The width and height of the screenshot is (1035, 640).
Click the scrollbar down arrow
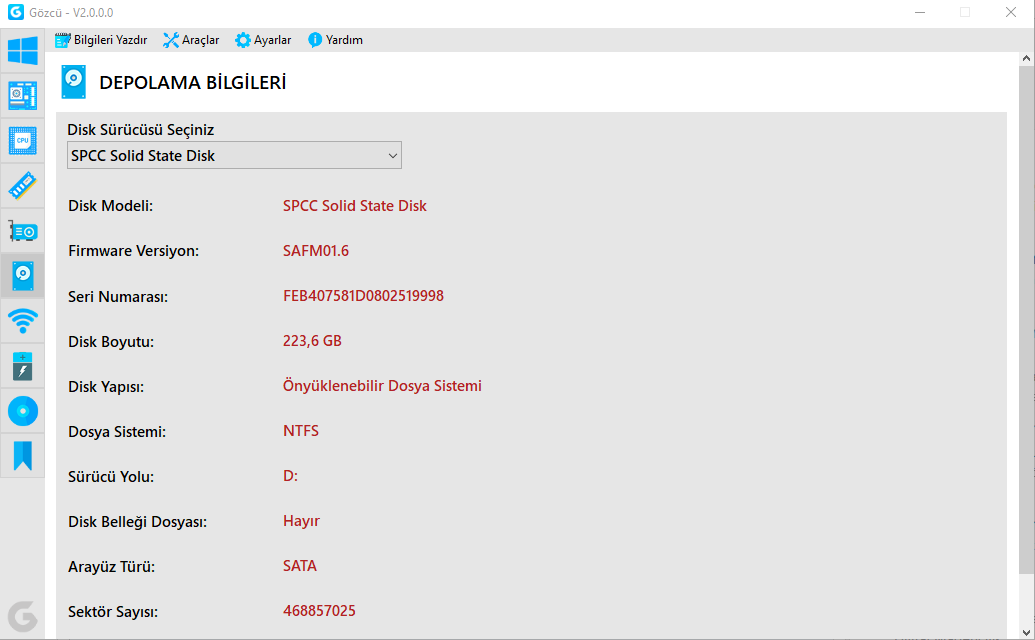click(1026, 632)
